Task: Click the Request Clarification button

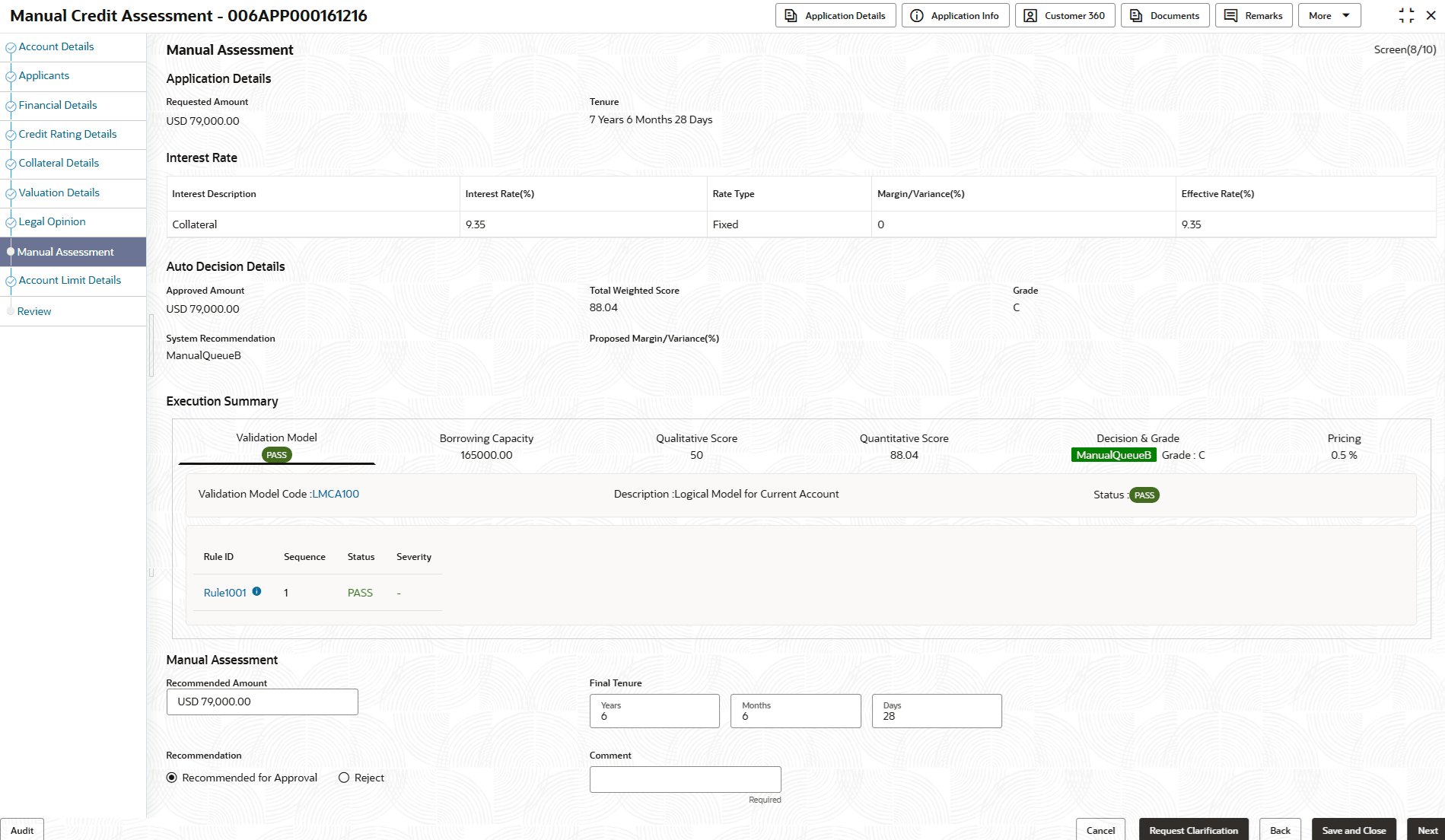Action: pyautogui.click(x=1193, y=830)
